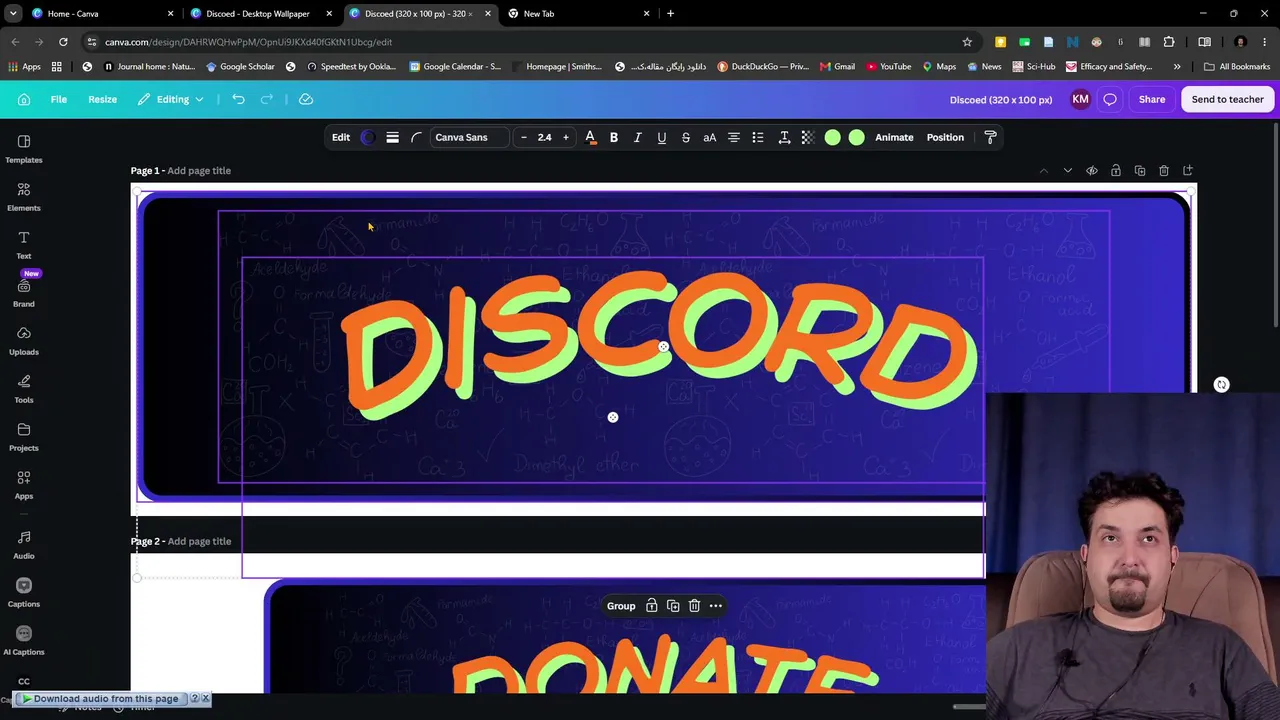1280x720 pixels.
Task: Toggle lock on the selected group
Action: (x=652, y=606)
